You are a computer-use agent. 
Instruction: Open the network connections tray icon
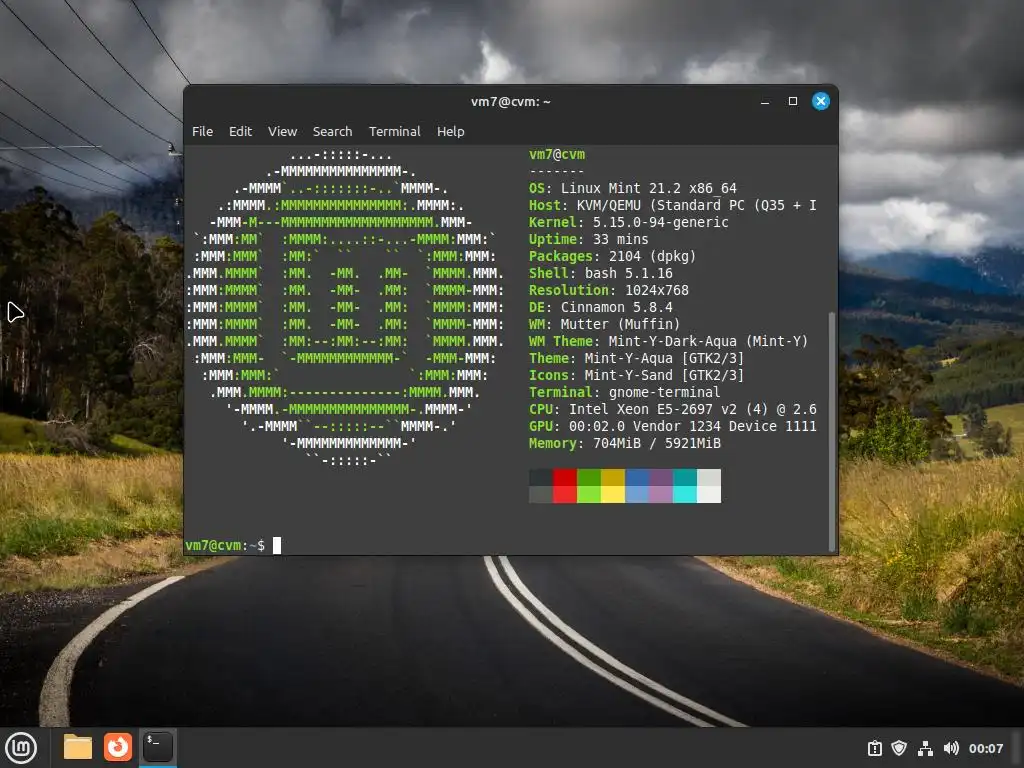(x=925, y=748)
